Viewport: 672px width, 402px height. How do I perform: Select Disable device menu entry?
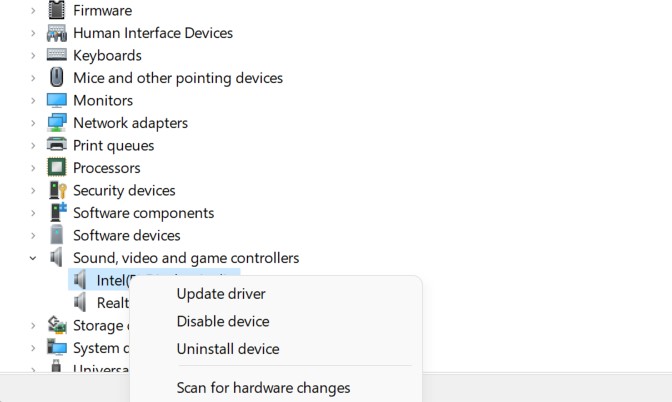point(223,322)
